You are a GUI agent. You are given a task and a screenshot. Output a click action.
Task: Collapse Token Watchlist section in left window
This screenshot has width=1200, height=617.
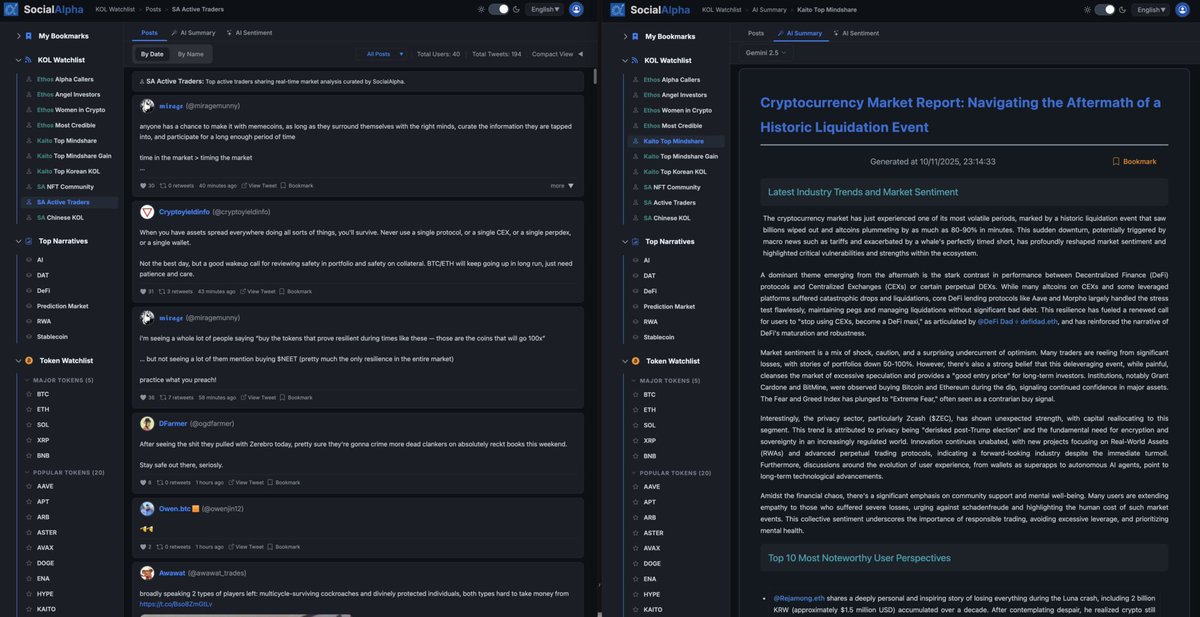pyautogui.click(x=18, y=360)
